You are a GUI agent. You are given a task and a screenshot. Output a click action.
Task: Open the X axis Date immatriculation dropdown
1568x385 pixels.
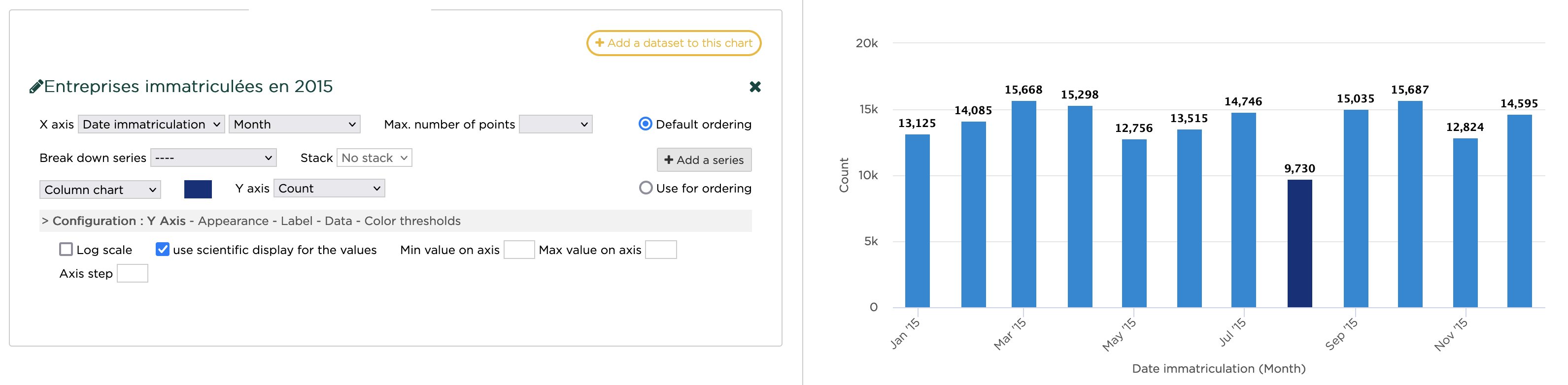tap(152, 124)
